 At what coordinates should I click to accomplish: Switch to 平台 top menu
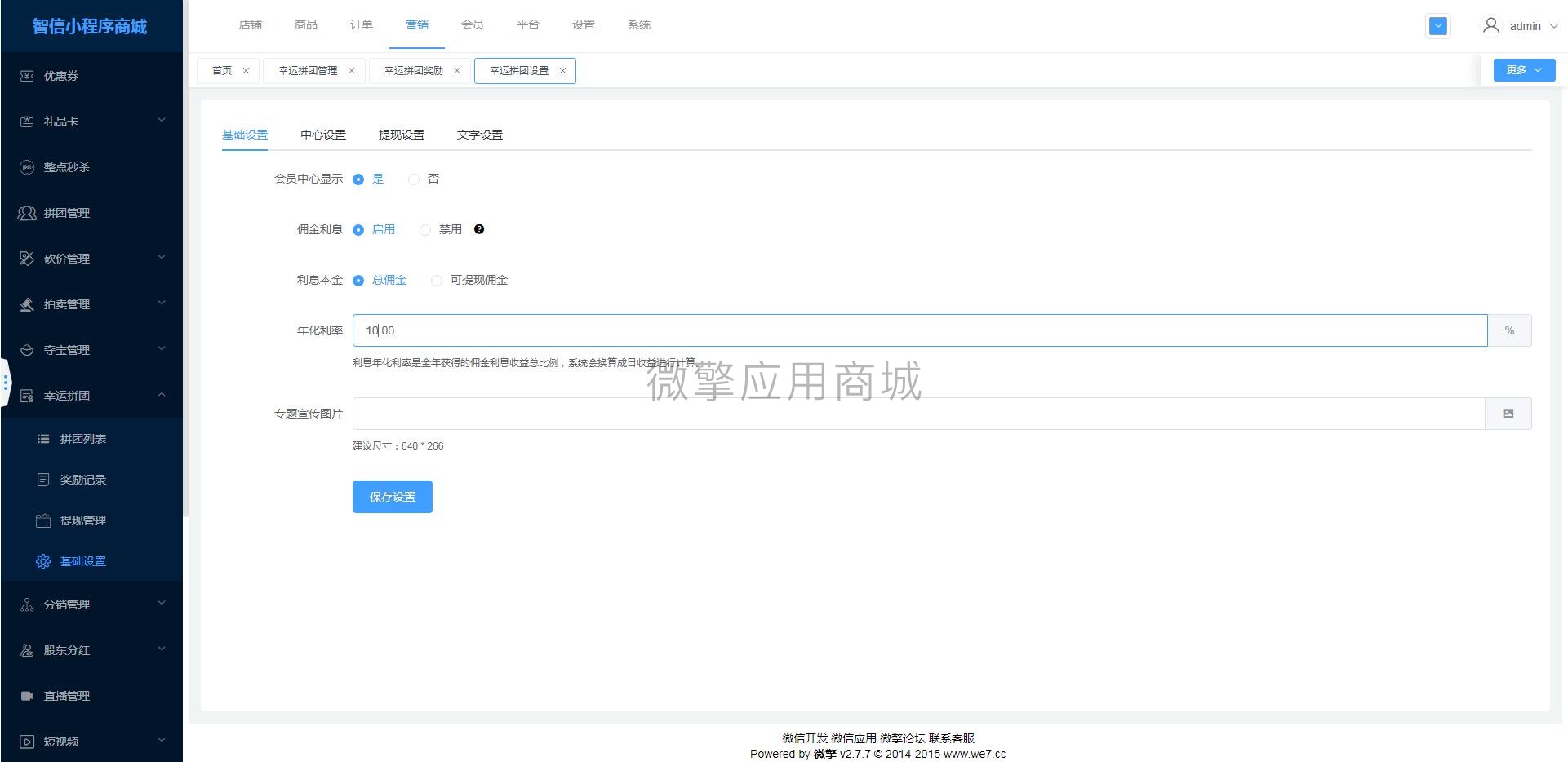point(528,25)
